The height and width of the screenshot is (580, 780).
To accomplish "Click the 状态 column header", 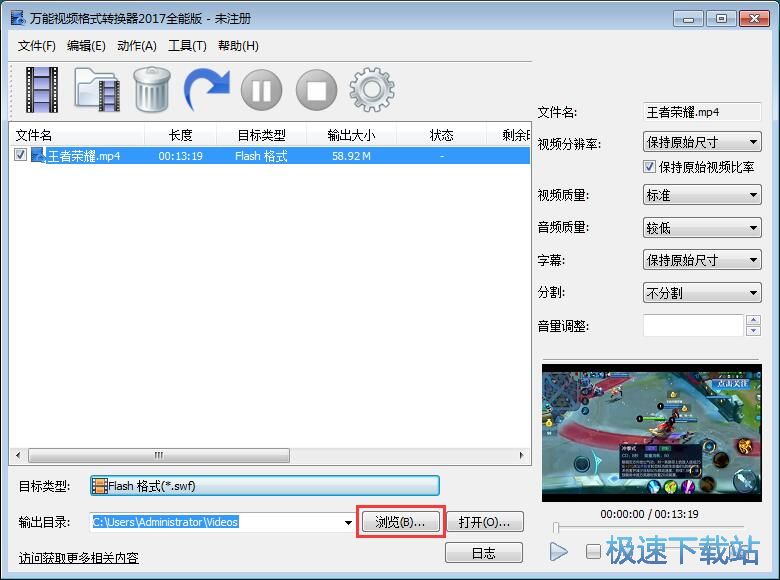I will pyautogui.click(x=441, y=135).
